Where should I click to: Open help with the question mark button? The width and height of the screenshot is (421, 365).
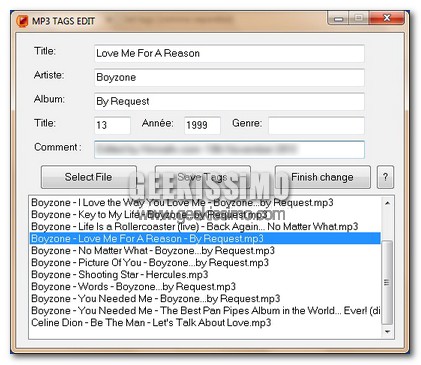tap(385, 177)
